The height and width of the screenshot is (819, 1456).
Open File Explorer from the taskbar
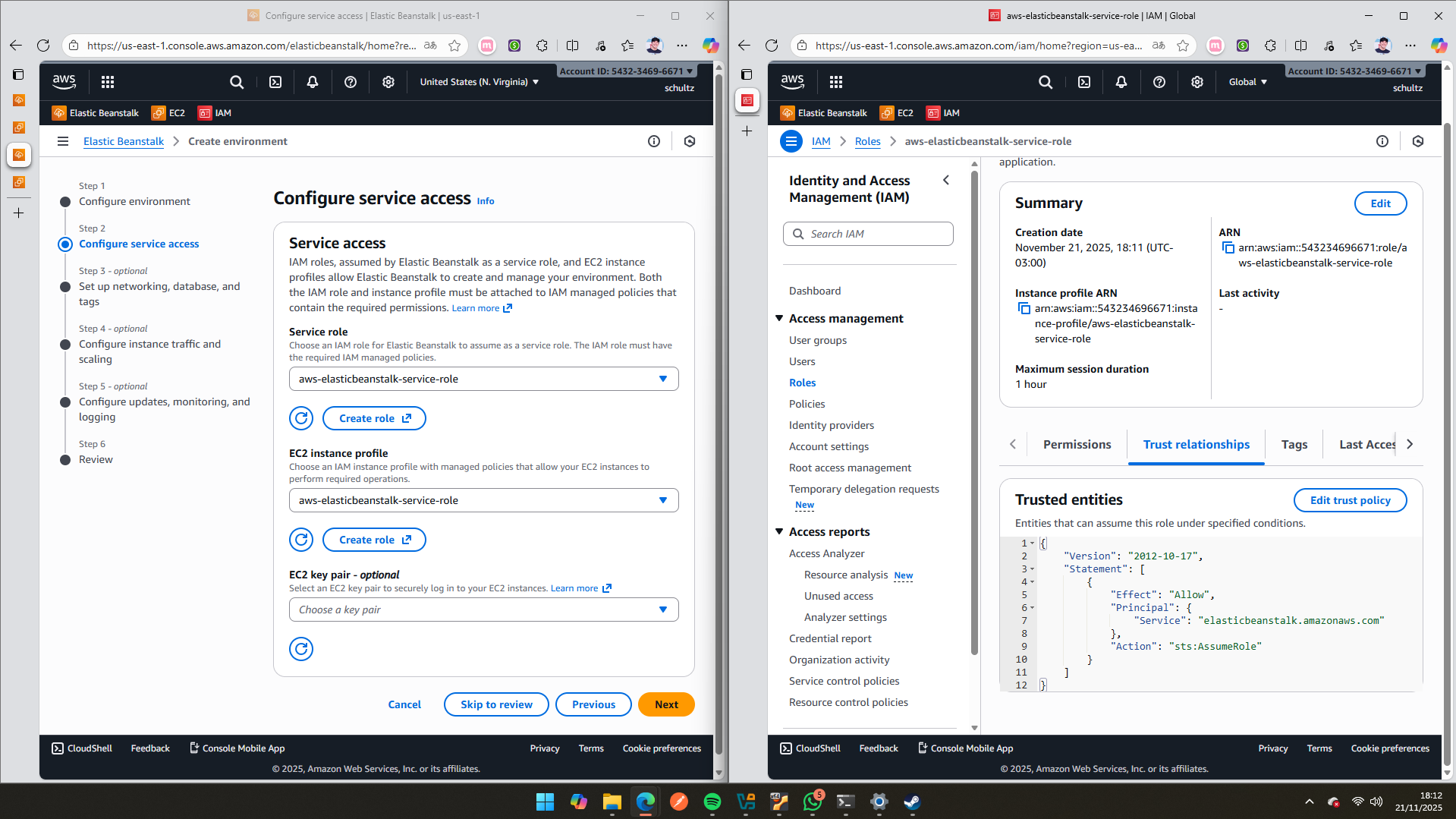point(612,802)
